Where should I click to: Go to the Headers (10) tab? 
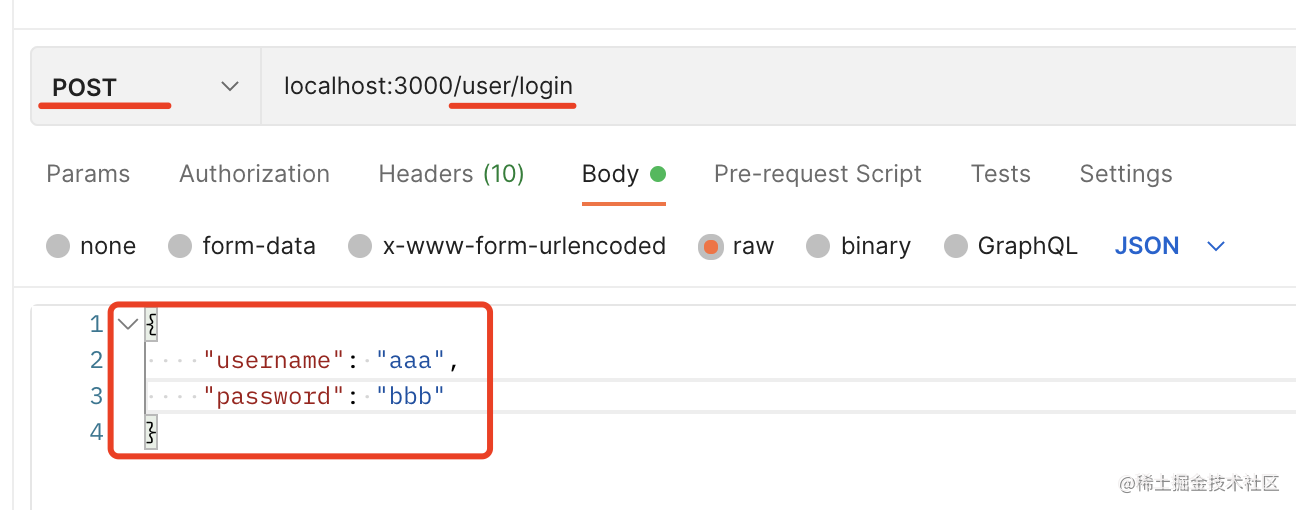tap(451, 174)
